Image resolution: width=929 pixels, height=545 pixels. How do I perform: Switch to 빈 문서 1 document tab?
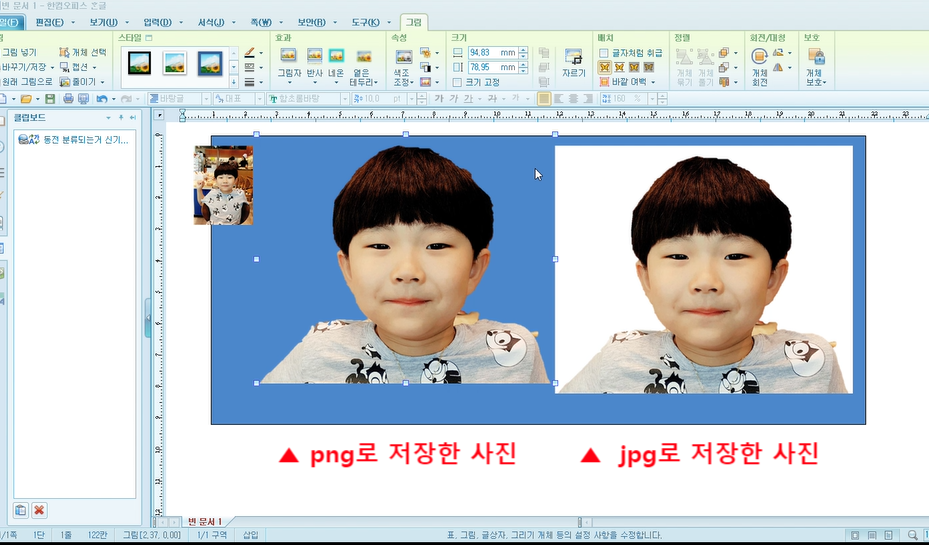(205, 522)
